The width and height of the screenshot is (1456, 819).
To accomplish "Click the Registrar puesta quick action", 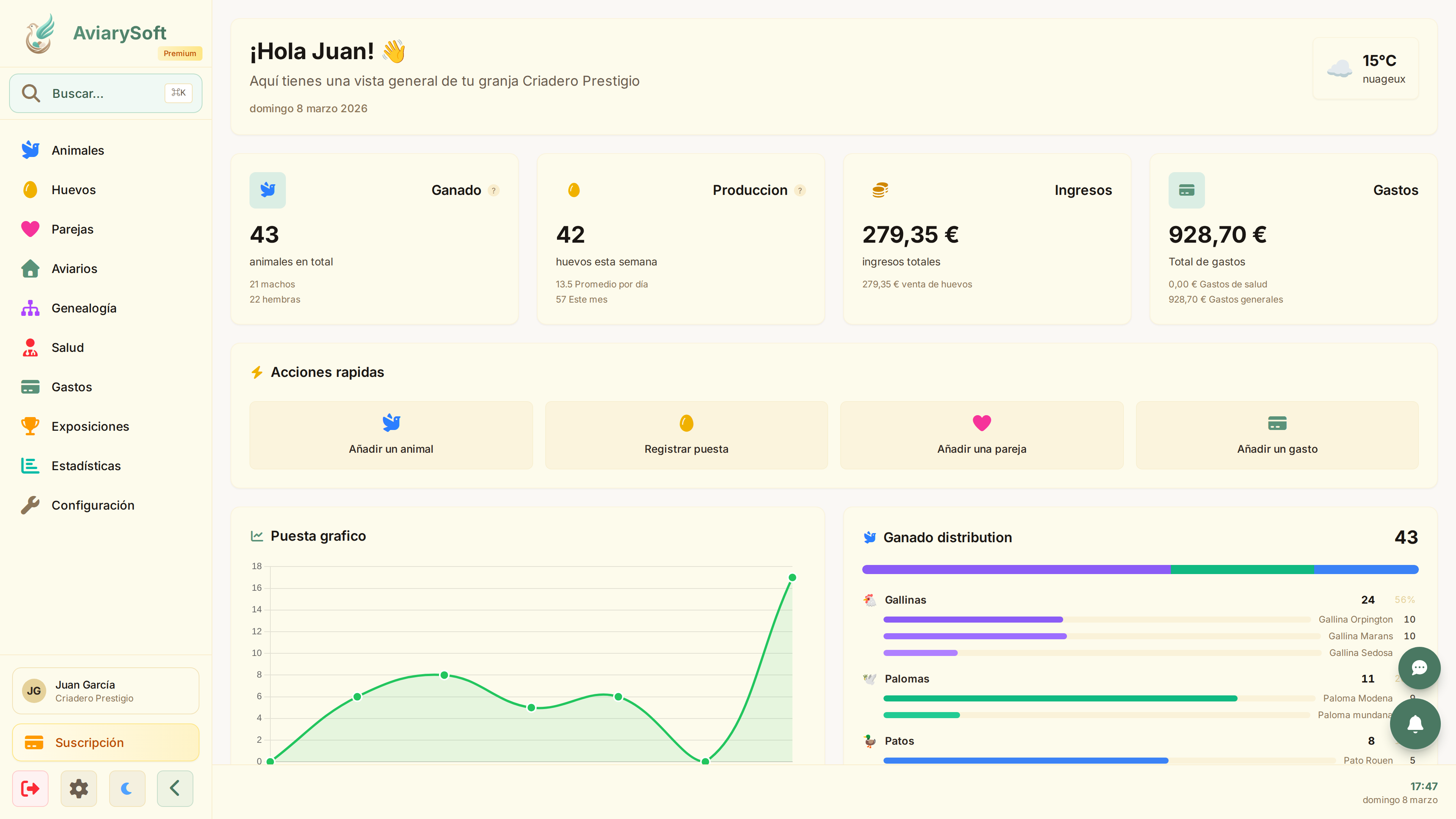I will point(686,435).
